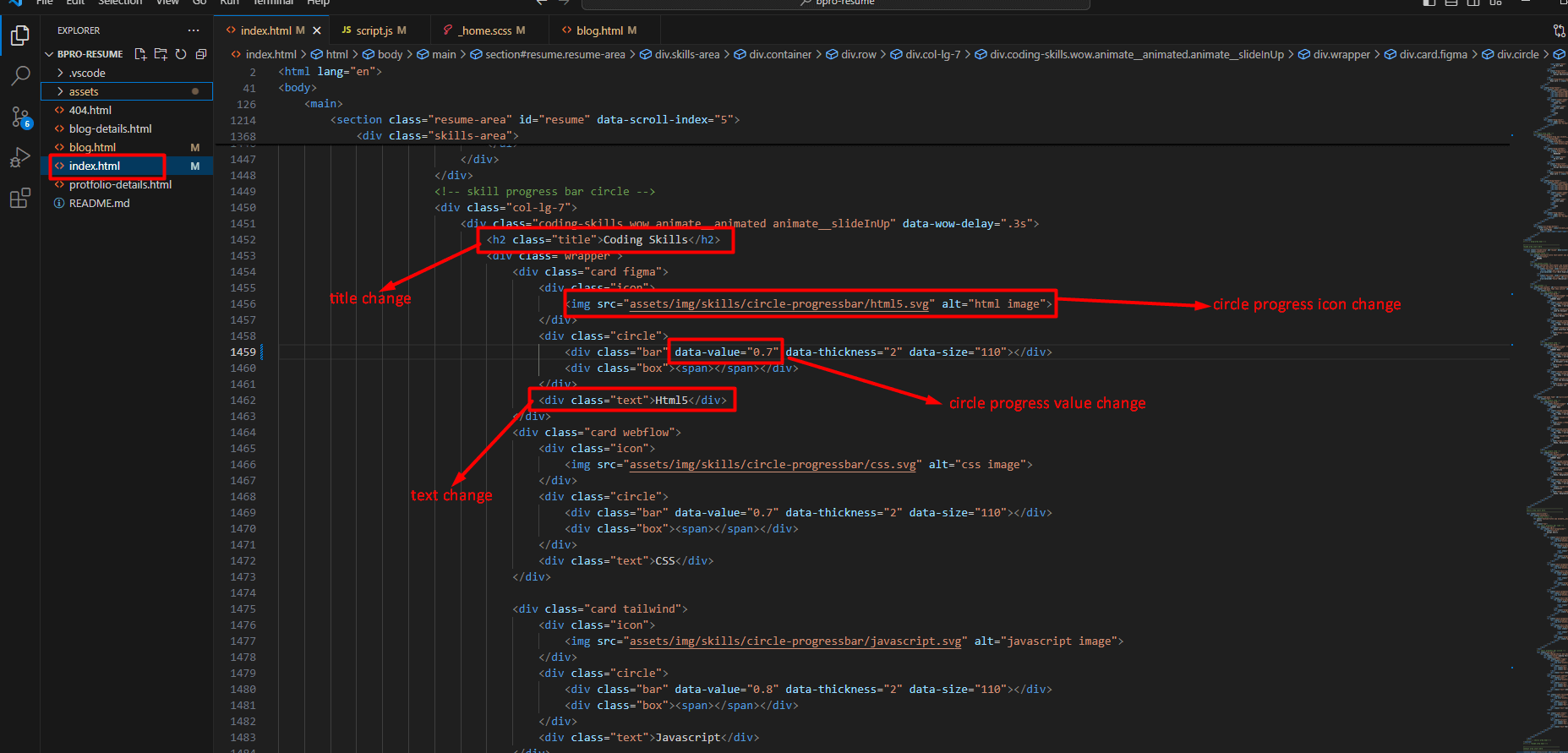Click line number 1459 in the gutter
The width and height of the screenshot is (1568, 753).
pyautogui.click(x=243, y=352)
